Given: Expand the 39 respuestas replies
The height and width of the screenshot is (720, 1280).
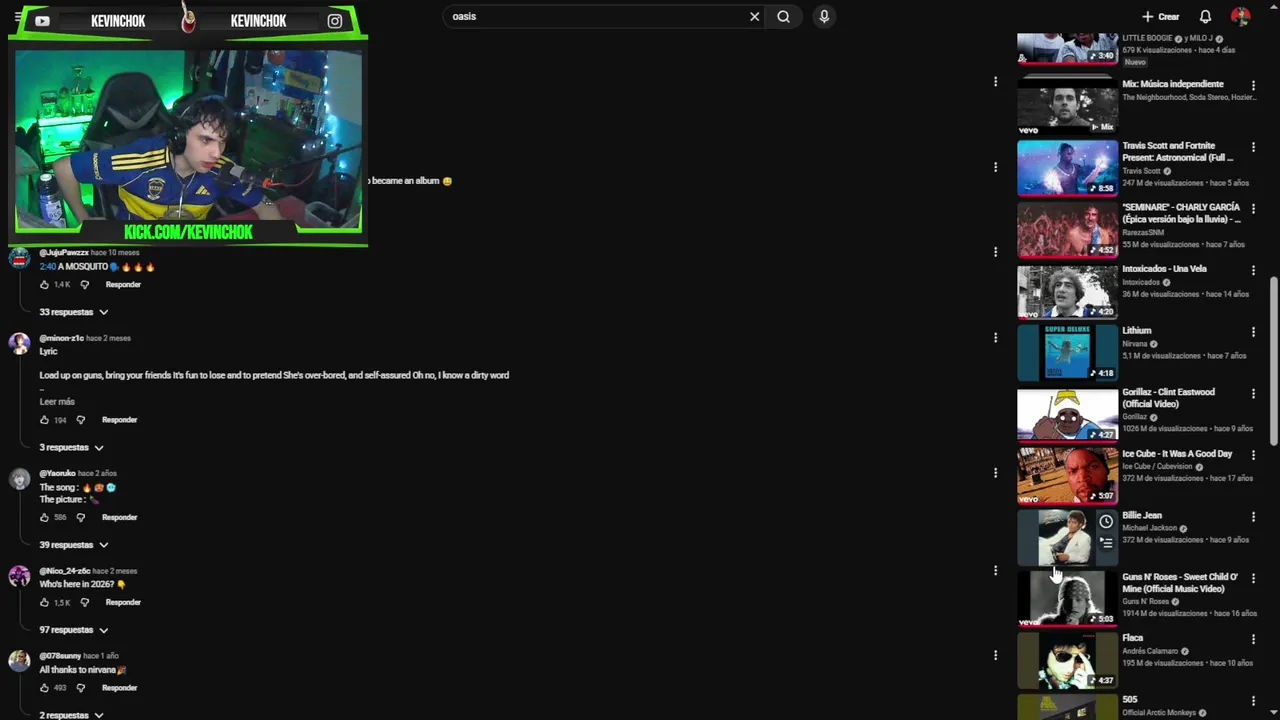Looking at the screenshot, I should pyautogui.click(x=73, y=545).
